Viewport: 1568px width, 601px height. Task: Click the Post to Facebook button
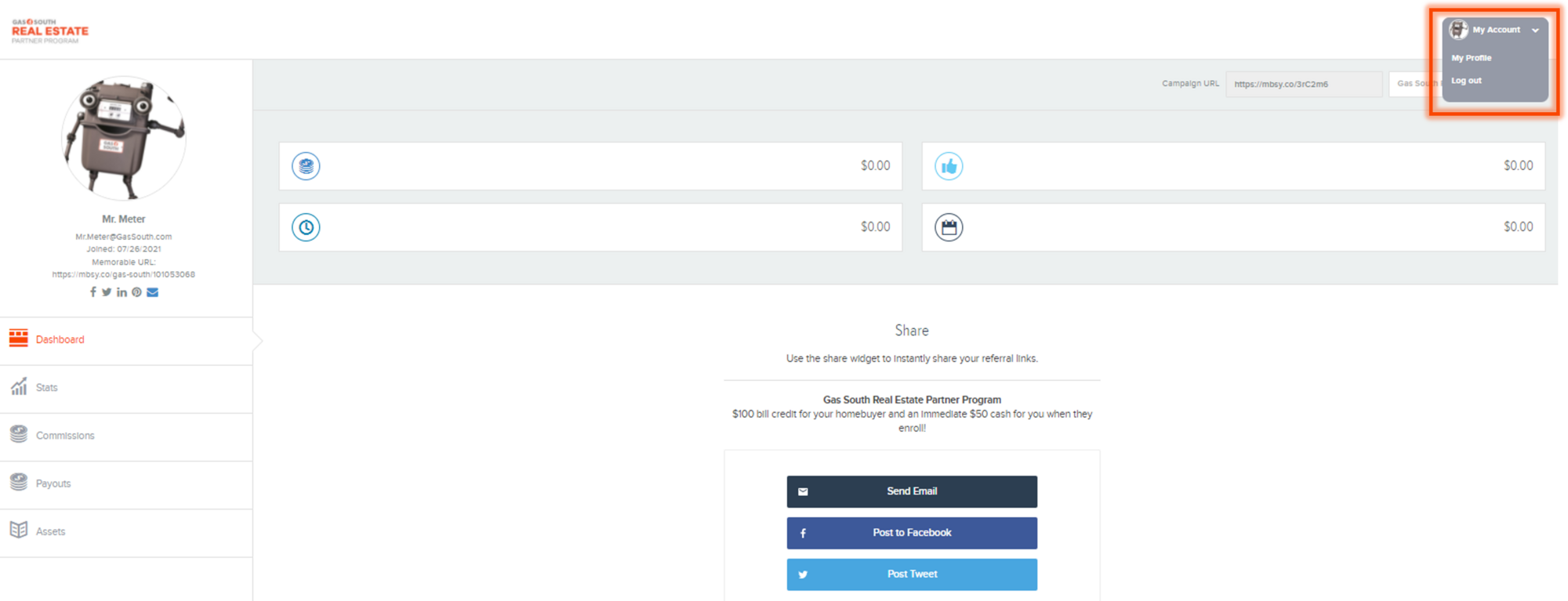(912, 533)
